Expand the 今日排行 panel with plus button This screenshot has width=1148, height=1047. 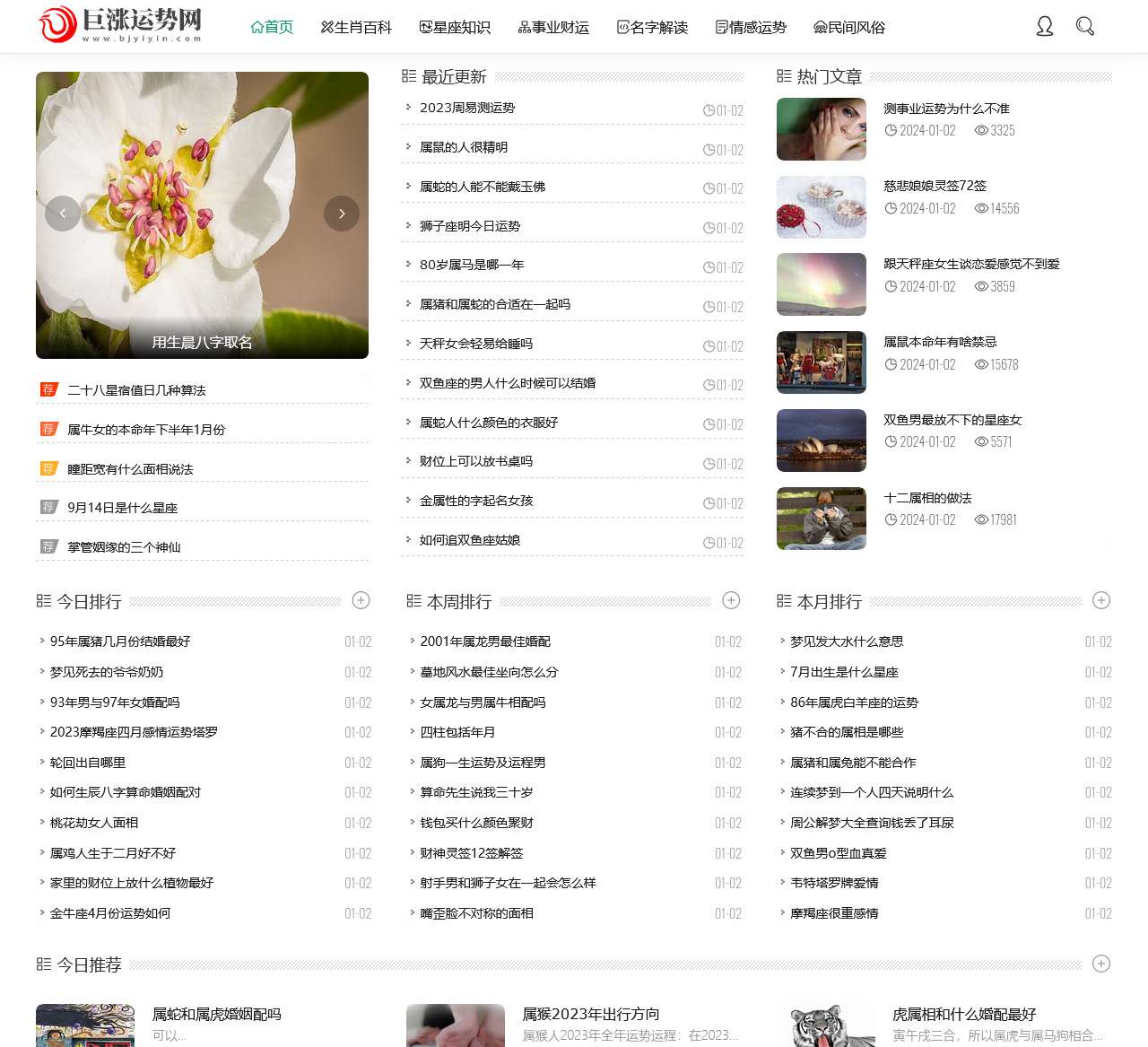click(361, 600)
